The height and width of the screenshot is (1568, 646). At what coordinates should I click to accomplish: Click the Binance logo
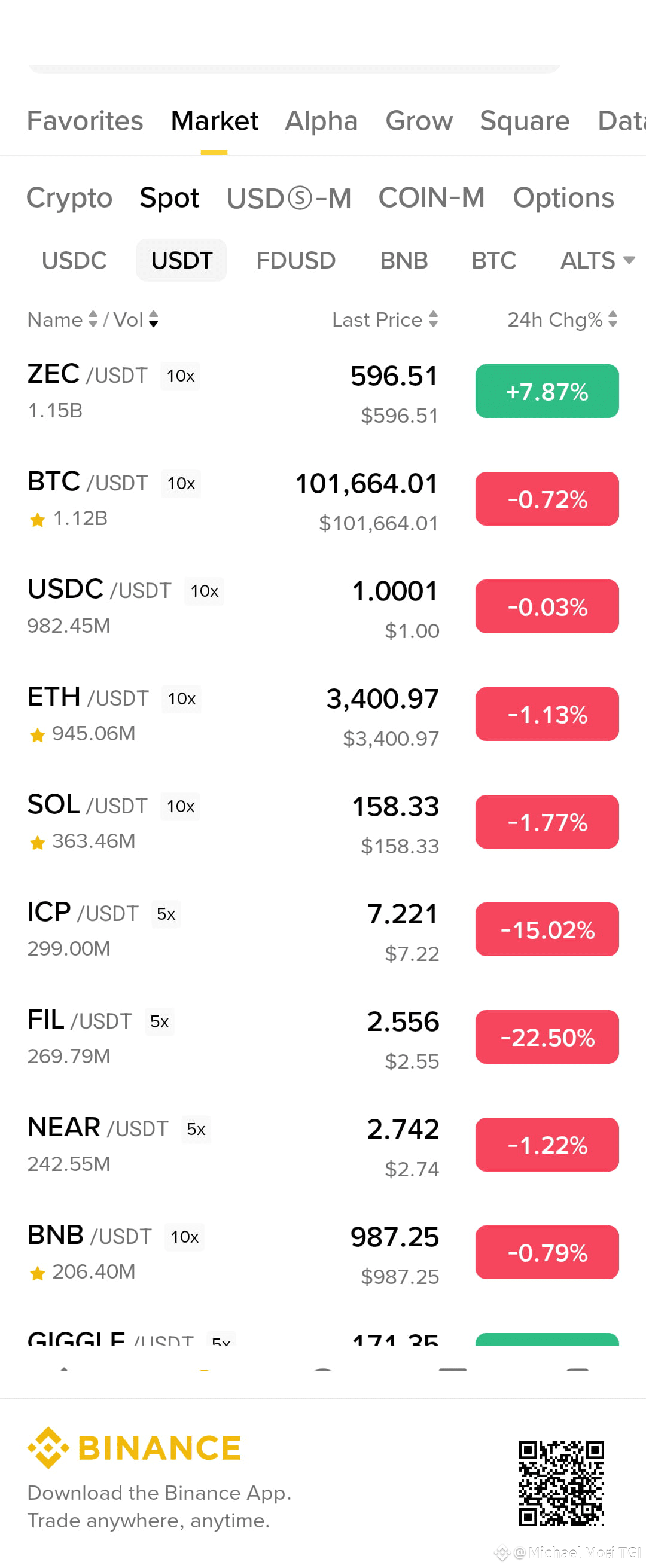(134, 1447)
